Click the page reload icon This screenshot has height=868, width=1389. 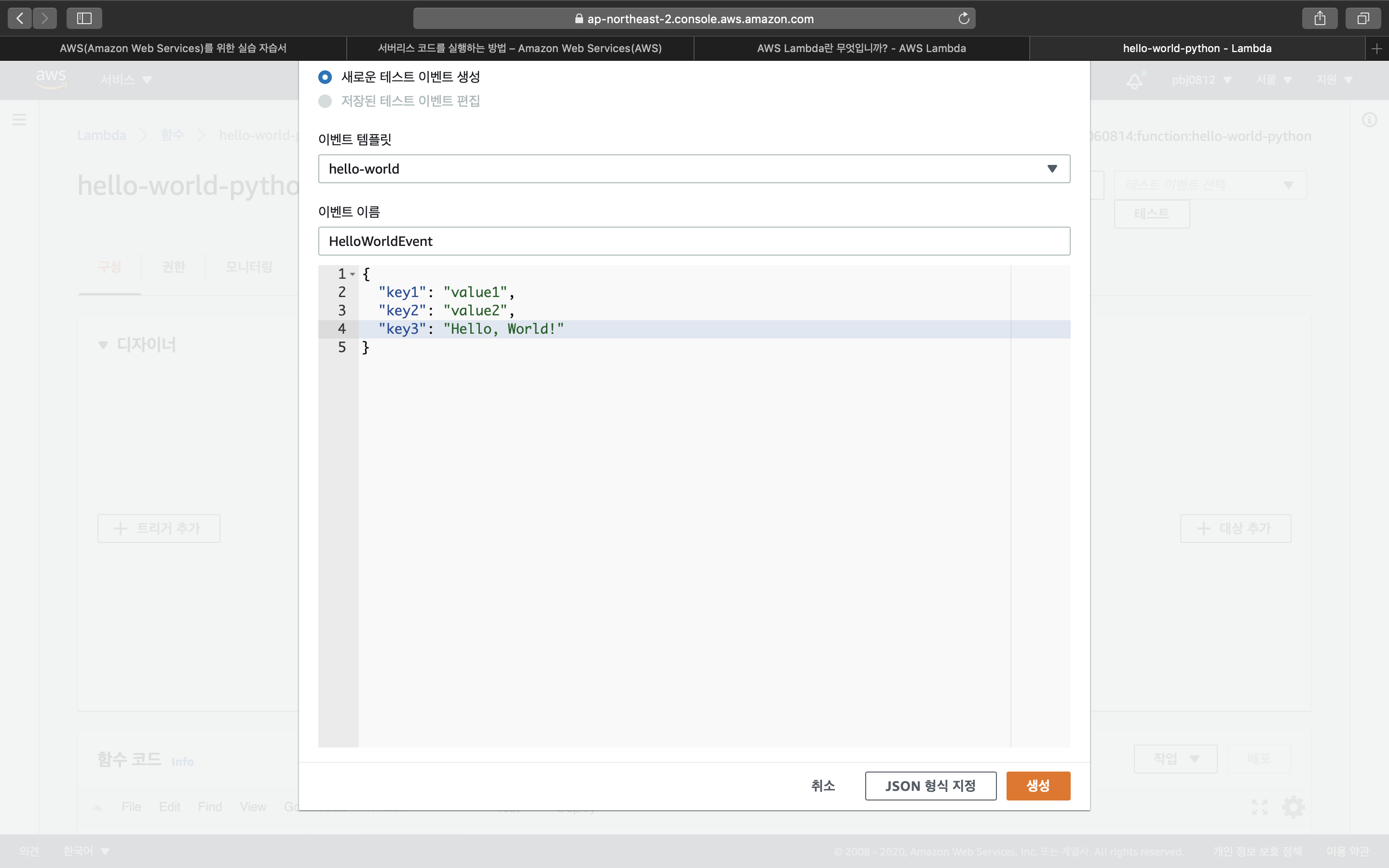click(x=964, y=18)
